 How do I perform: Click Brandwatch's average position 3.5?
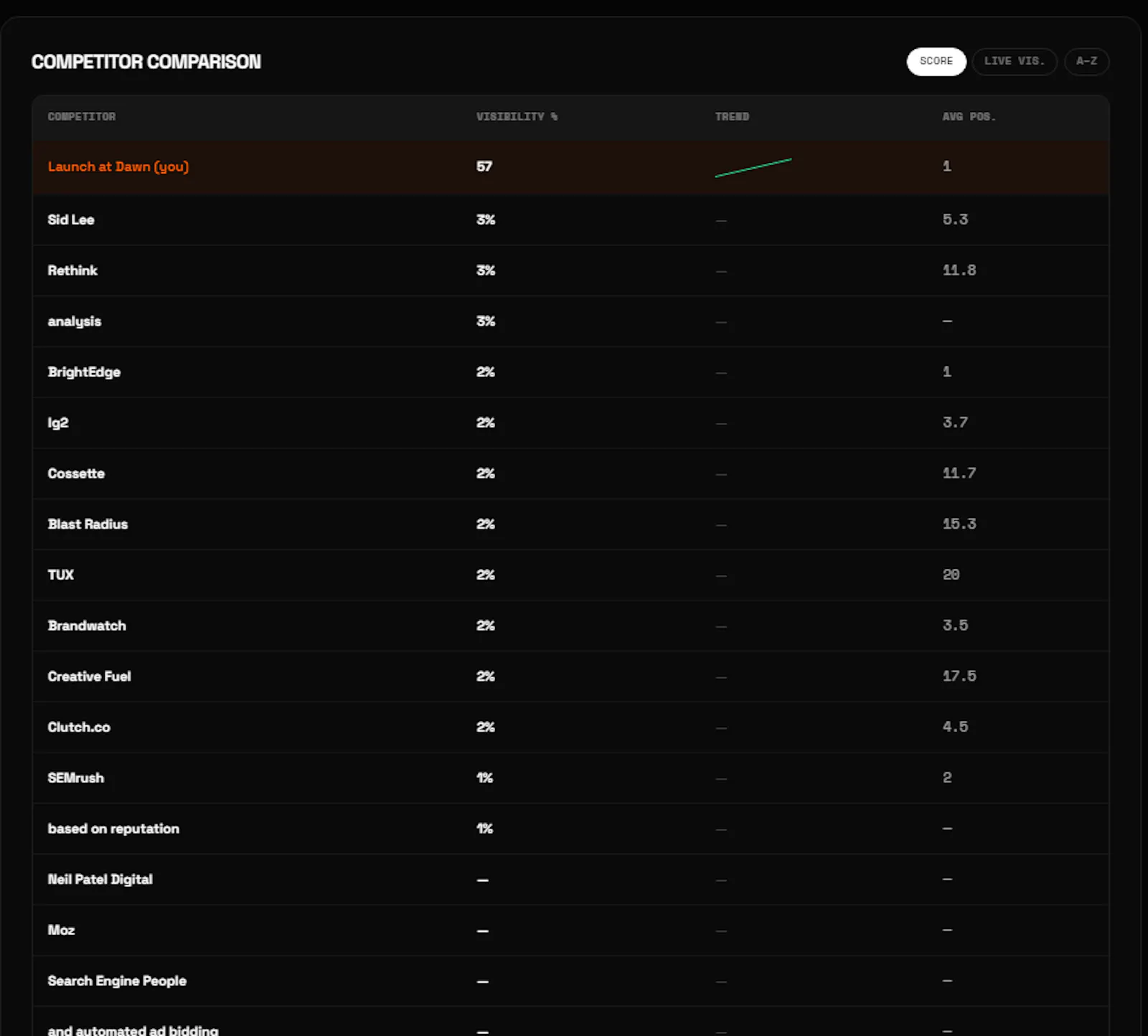point(955,626)
